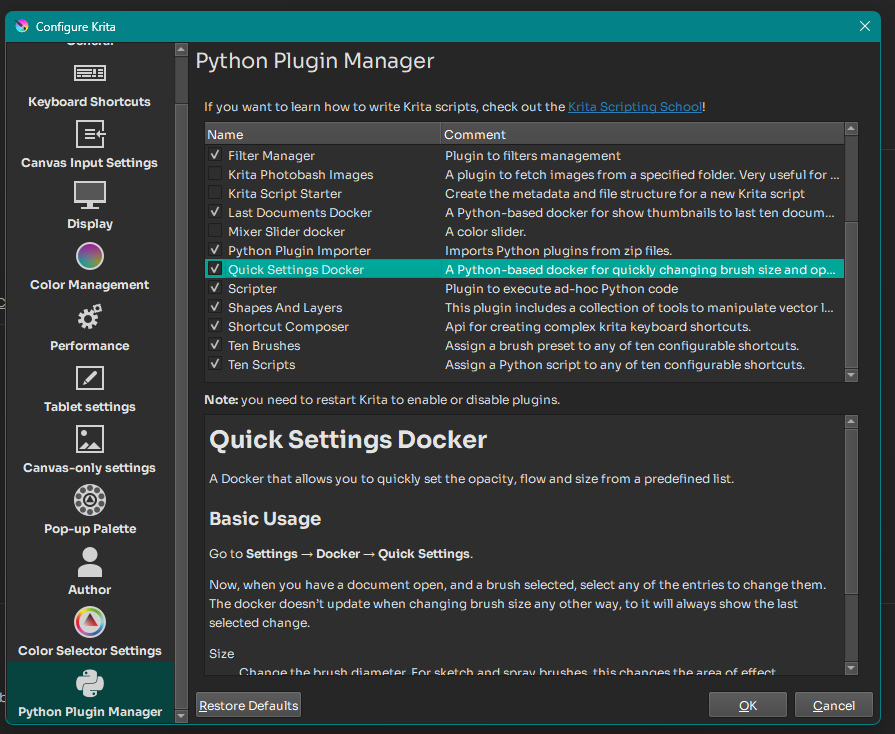The image size is (895, 734).
Task: Select the Shapes And Layers row name
Action: (285, 308)
